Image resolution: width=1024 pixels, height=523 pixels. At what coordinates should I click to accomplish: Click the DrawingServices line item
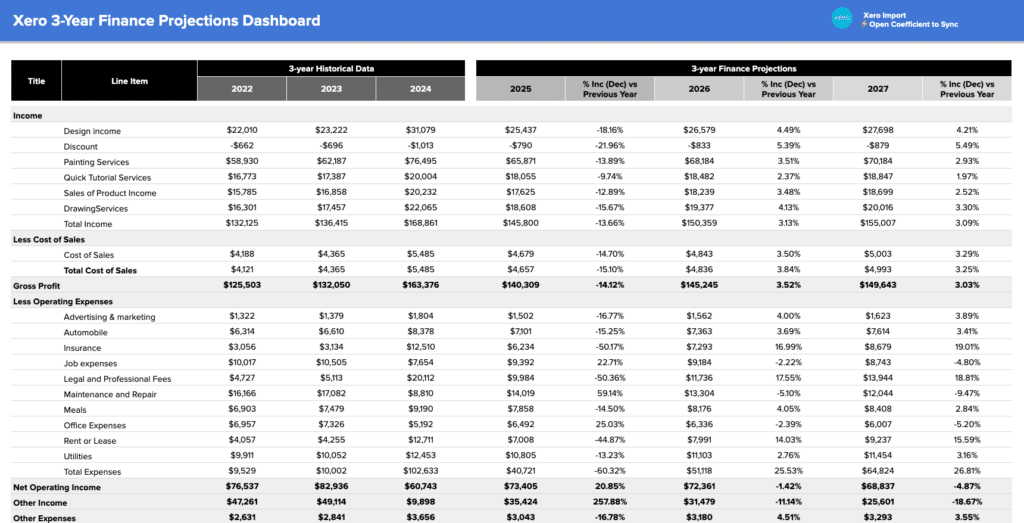point(96,209)
